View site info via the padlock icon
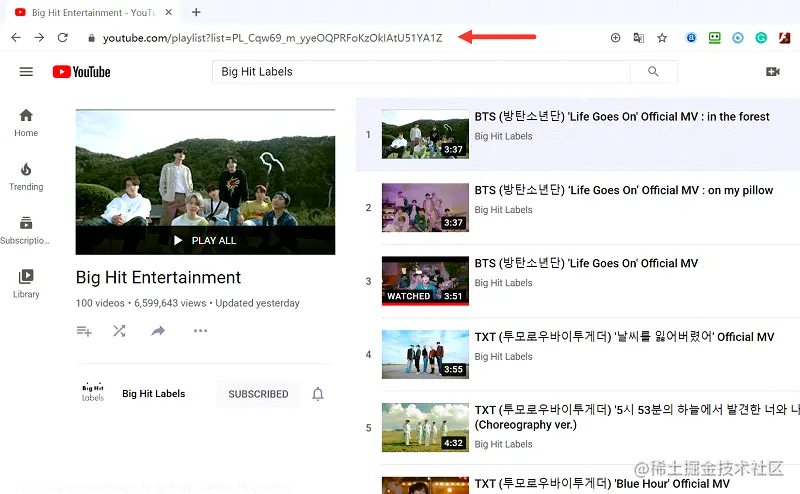The image size is (800, 494). click(x=91, y=38)
